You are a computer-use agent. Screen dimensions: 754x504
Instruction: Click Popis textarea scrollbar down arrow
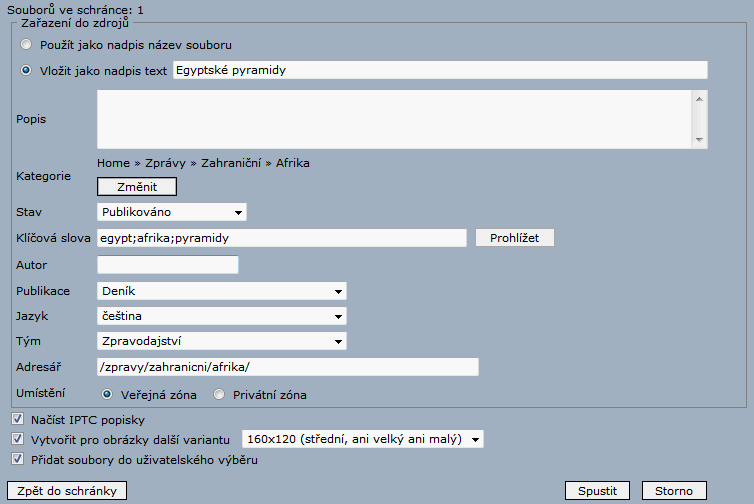tap(699, 140)
